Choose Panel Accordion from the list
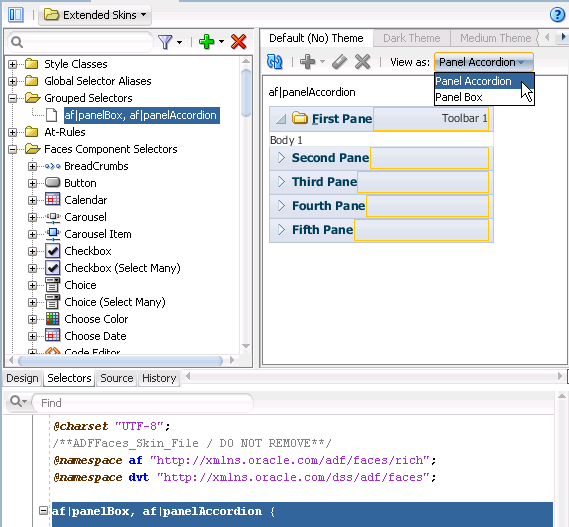 click(x=484, y=81)
